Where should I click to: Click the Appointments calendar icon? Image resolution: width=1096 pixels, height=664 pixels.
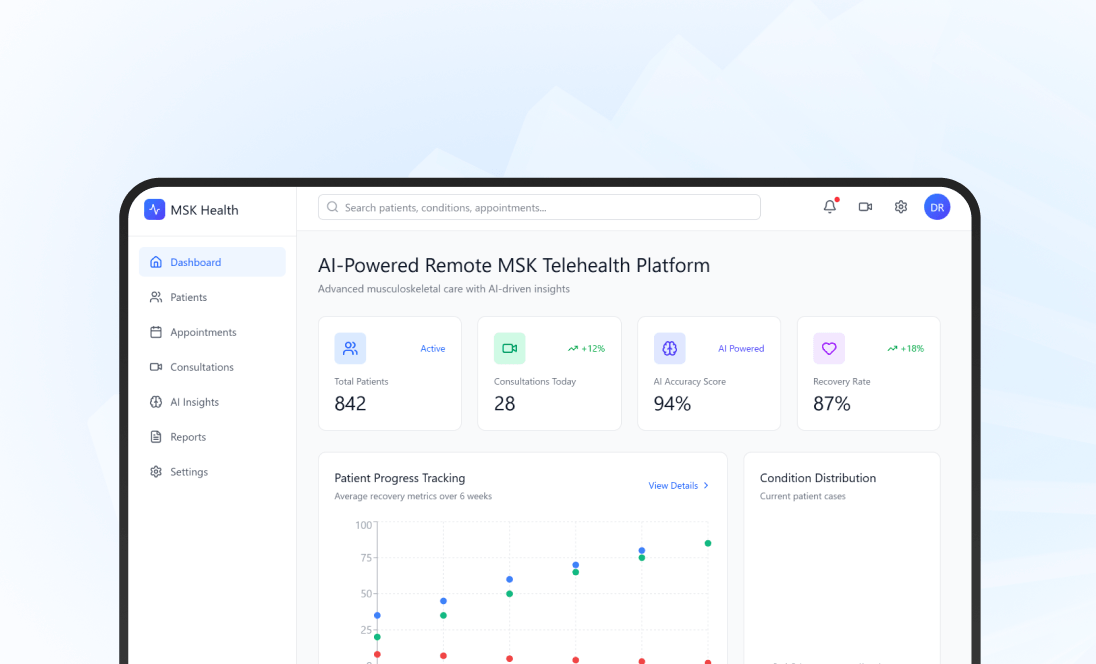tap(156, 331)
